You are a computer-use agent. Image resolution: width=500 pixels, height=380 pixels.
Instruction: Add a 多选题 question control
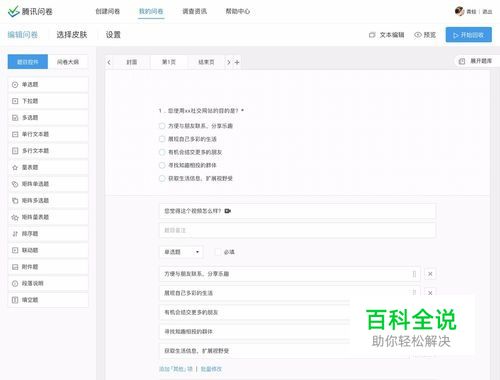48,118
